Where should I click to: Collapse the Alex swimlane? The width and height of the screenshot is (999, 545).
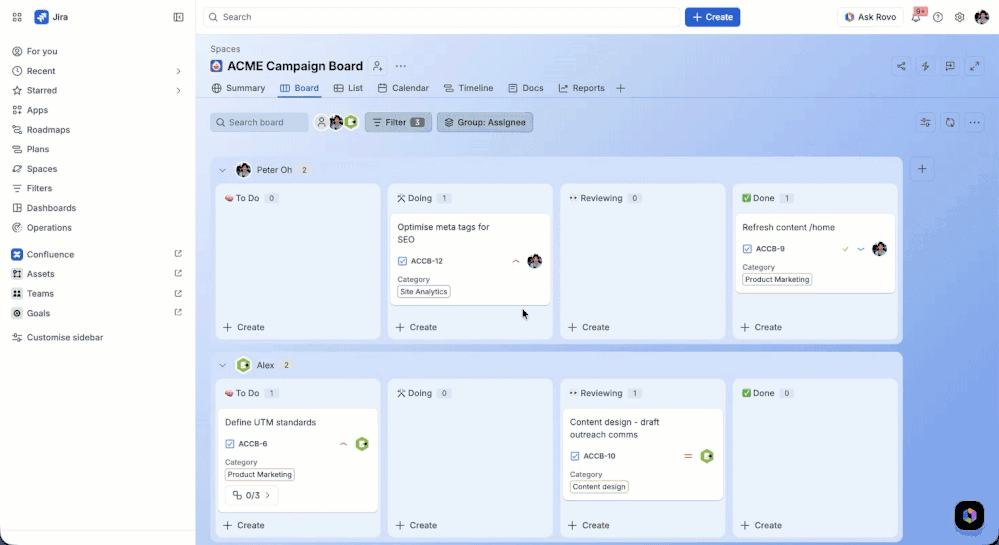click(222, 365)
